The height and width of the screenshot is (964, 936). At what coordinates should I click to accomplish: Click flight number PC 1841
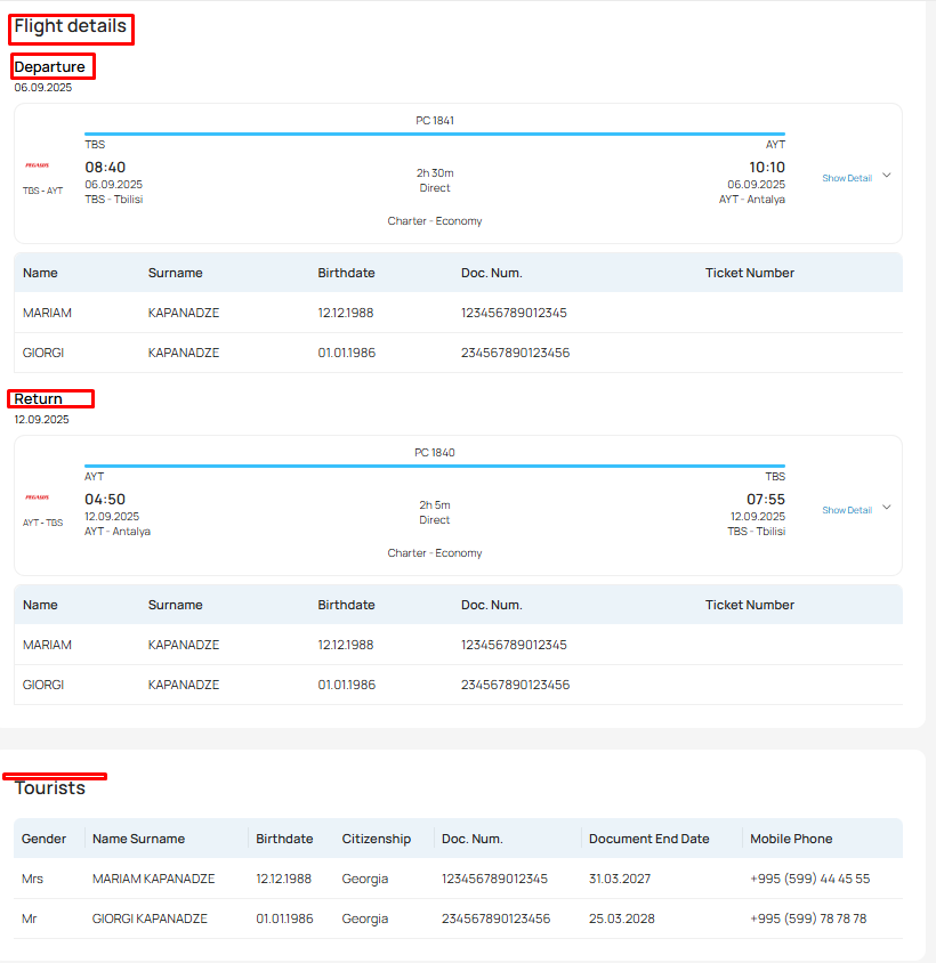coord(435,120)
